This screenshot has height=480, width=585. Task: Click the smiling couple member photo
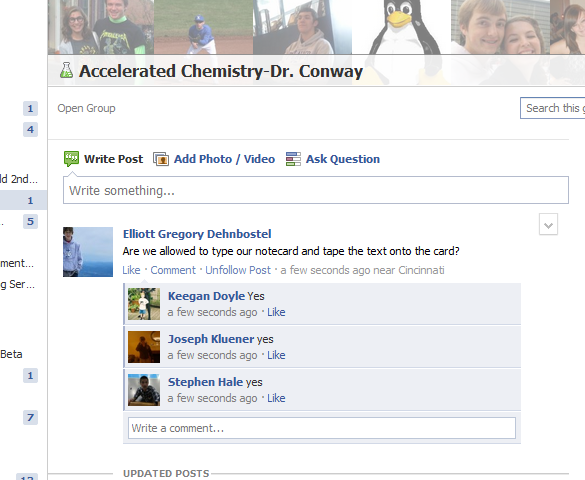pyautogui.click(x=500, y=27)
